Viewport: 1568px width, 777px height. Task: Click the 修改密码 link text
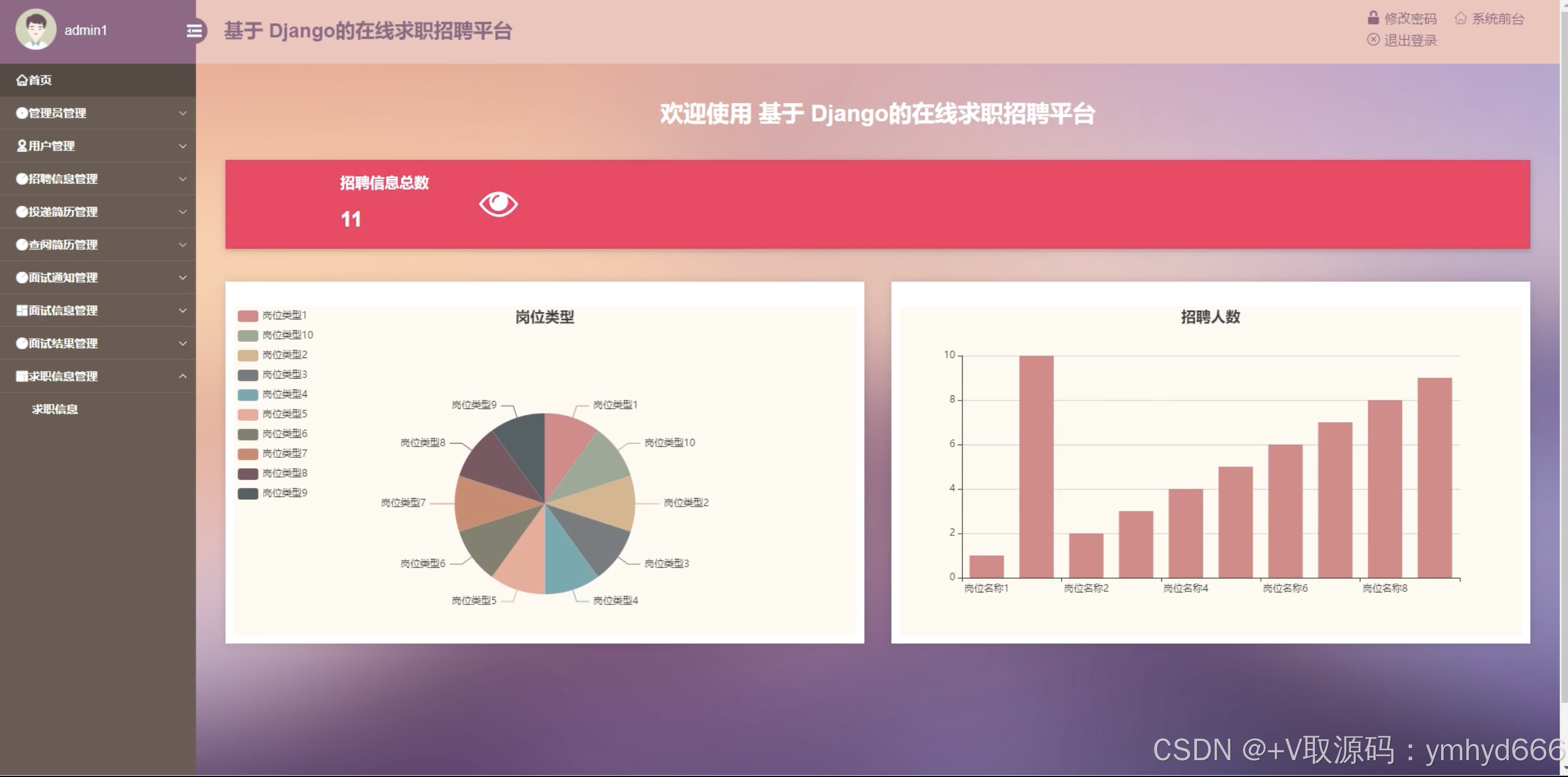tap(1410, 18)
